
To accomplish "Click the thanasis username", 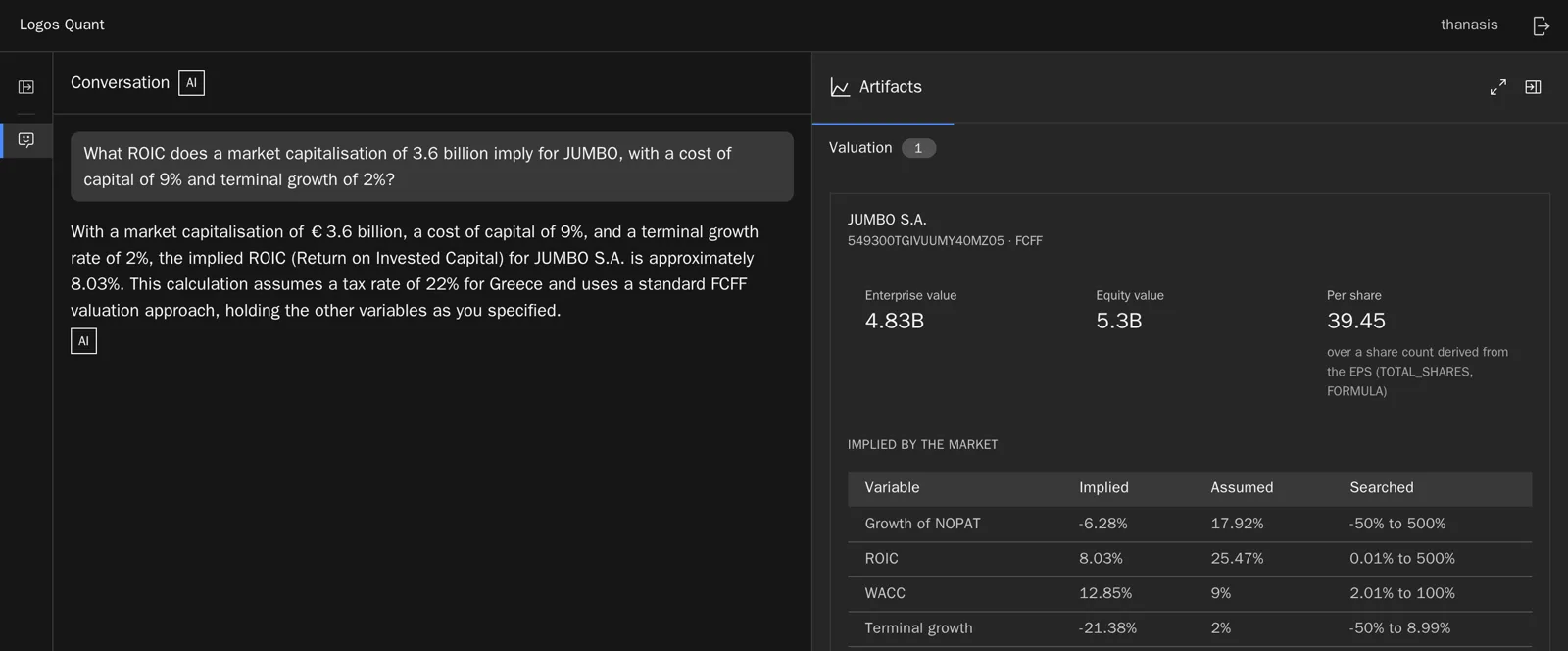I will point(1469,25).
